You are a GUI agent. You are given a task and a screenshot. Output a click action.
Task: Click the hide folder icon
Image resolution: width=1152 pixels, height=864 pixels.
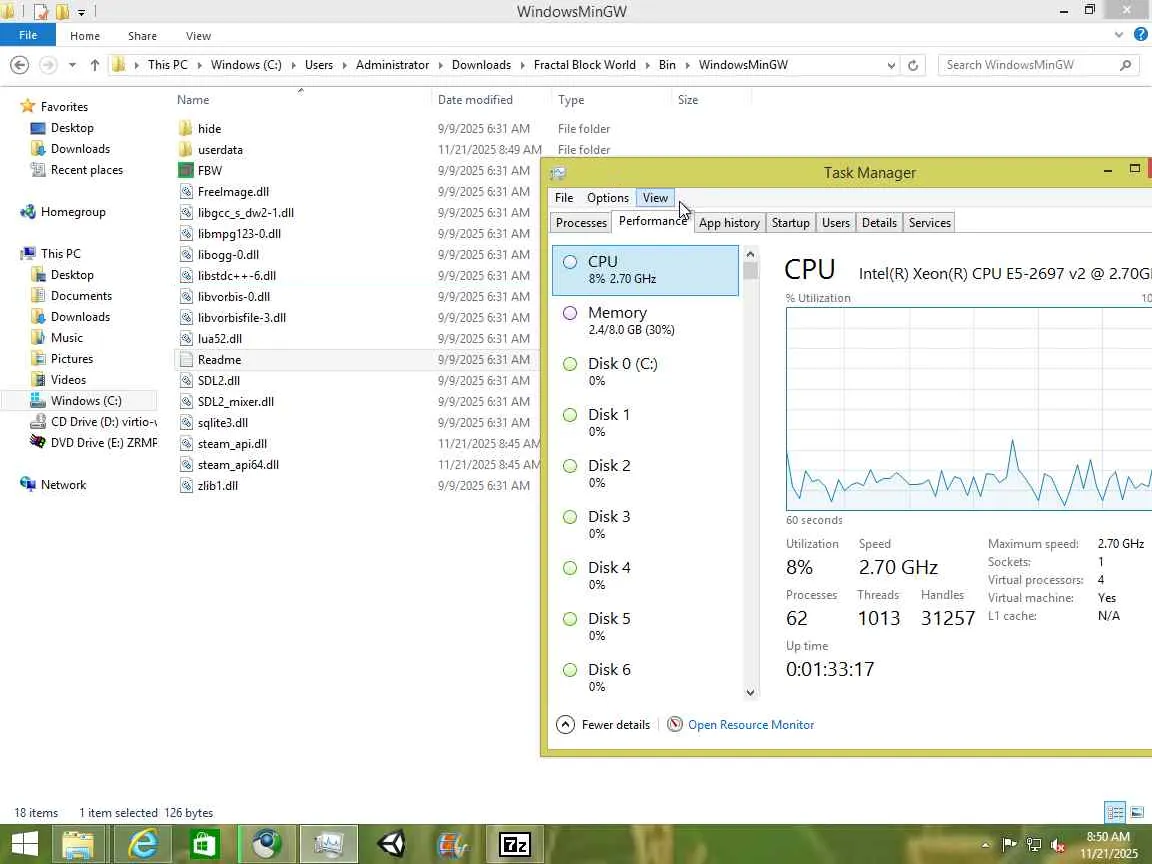[x=186, y=129]
